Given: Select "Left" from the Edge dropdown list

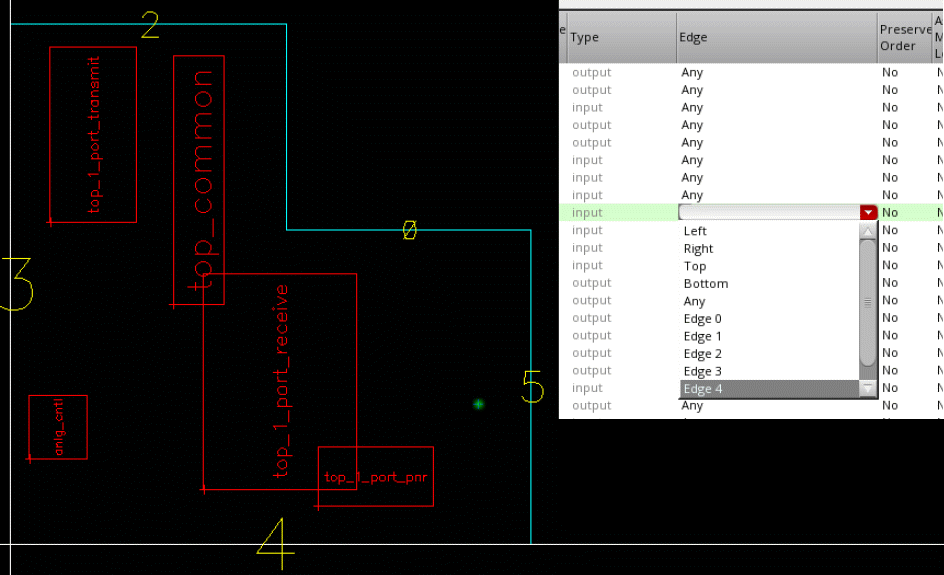Looking at the screenshot, I should 695,231.
